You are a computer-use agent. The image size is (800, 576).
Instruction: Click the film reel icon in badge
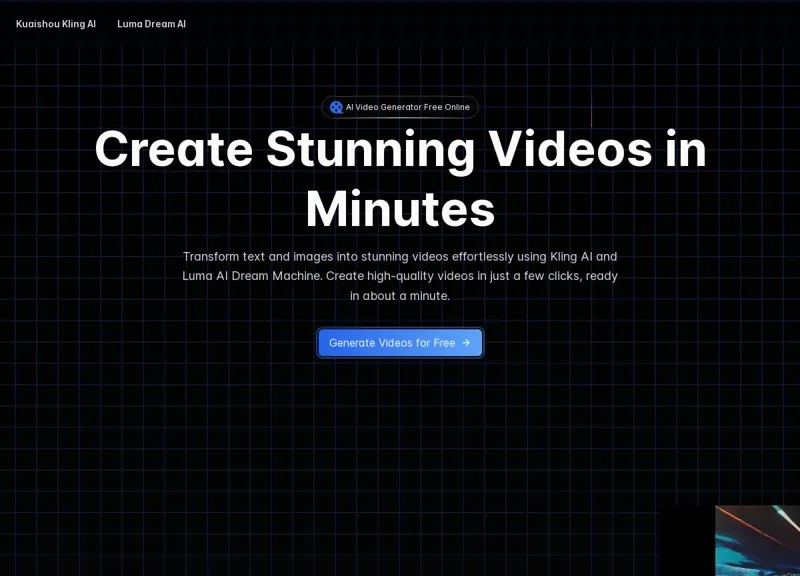(x=336, y=107)
